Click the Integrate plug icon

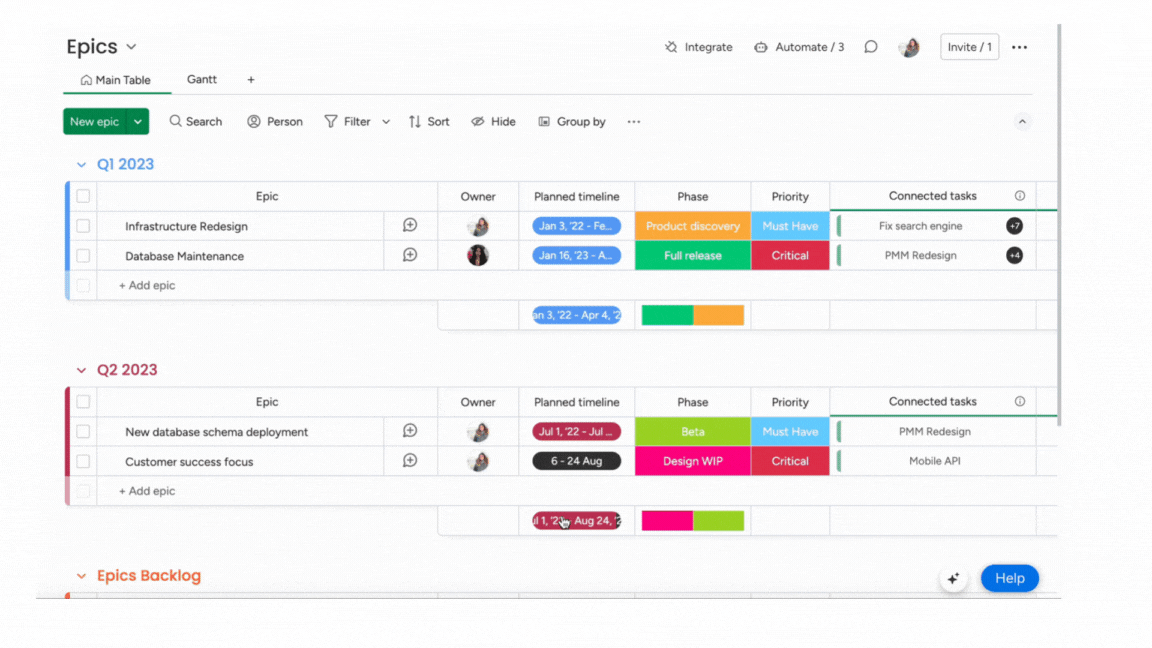pos(671,47)
